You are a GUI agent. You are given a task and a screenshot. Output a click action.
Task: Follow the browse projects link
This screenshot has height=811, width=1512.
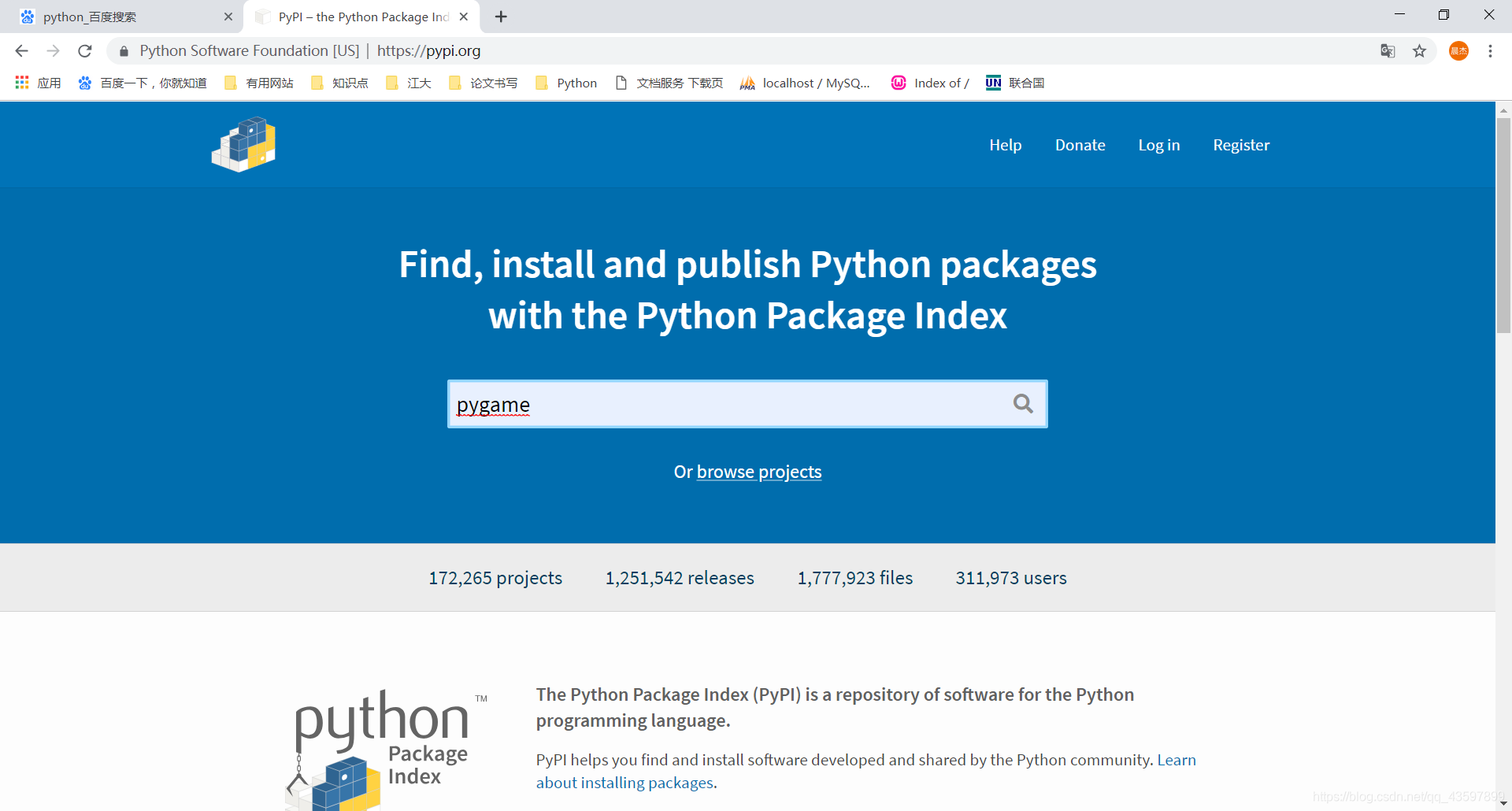[x=759, y=472]
